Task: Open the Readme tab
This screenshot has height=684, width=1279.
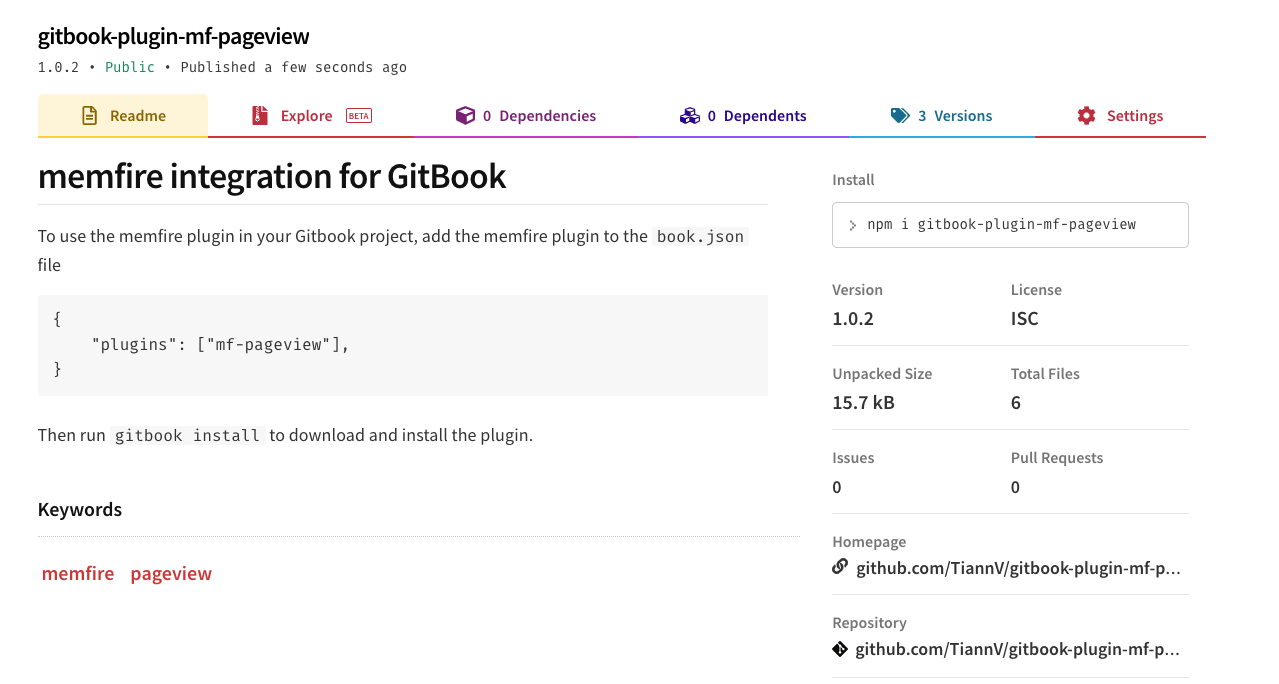Action: (137, 116)
